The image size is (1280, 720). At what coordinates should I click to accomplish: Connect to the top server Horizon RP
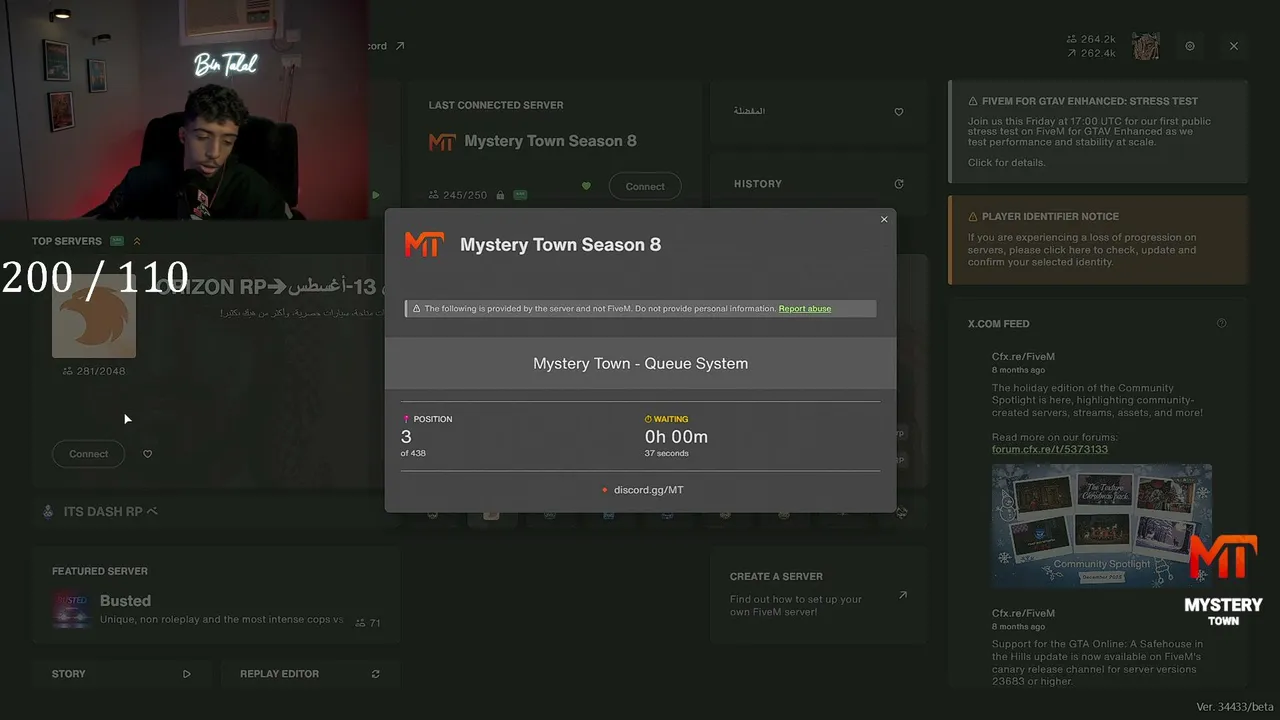89,454
